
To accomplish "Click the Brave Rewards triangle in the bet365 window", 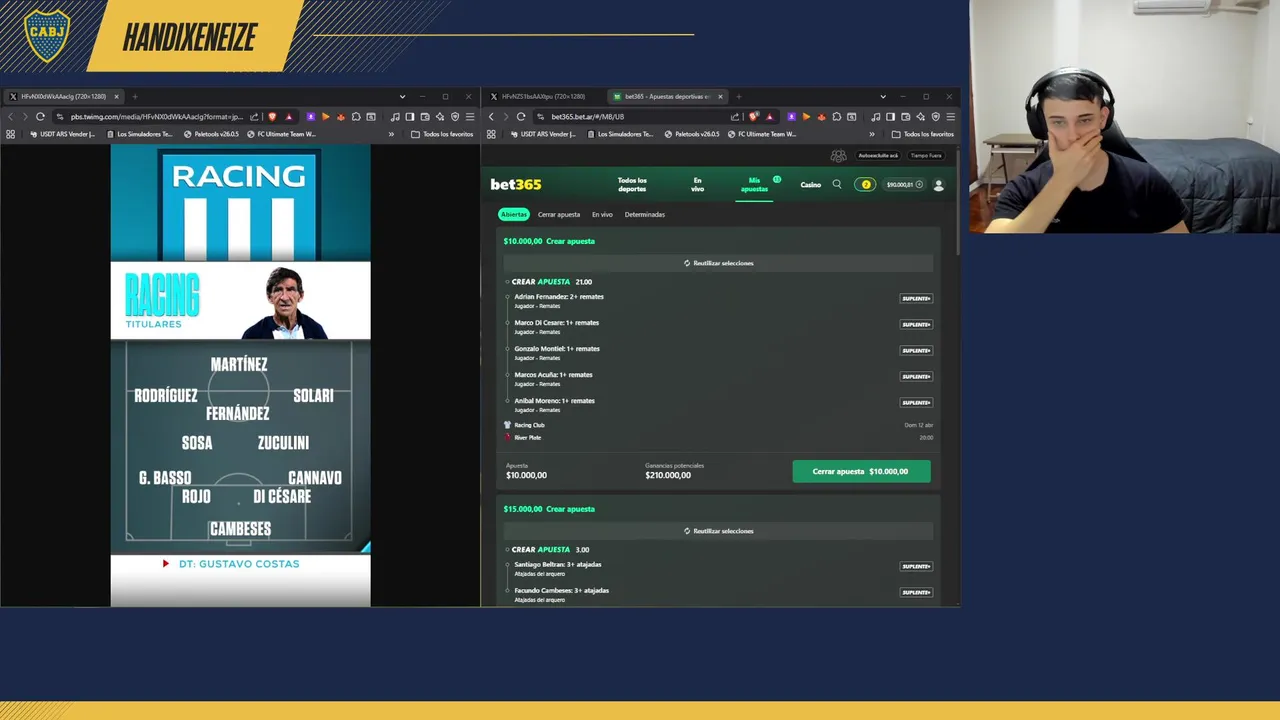I will point(770,116).
